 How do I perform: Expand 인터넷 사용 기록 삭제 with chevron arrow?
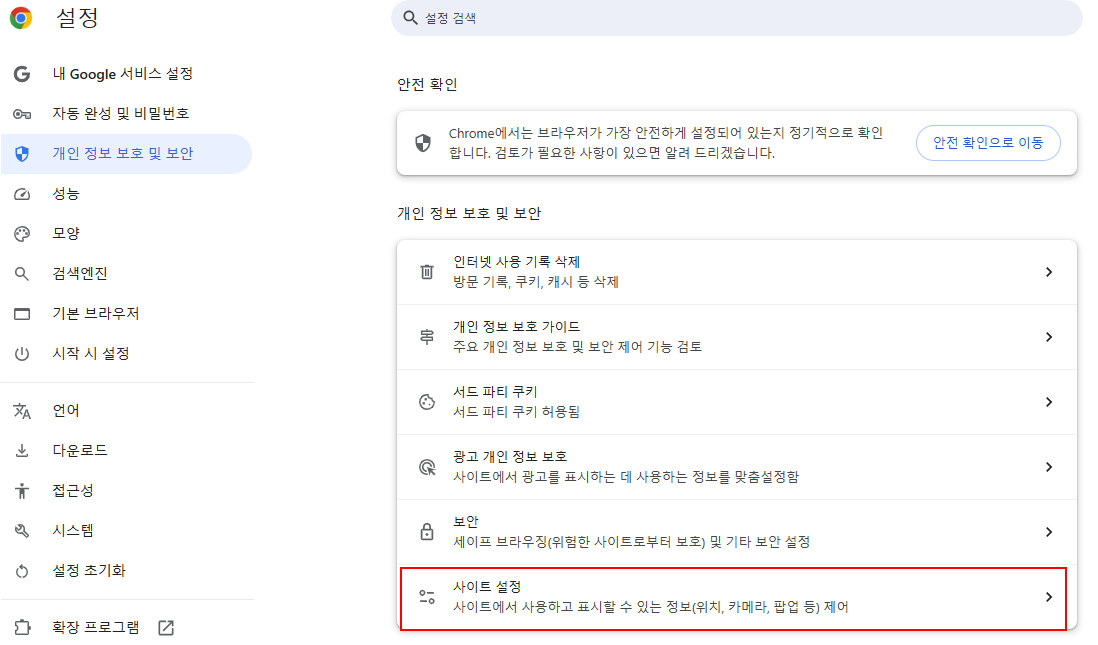1048,272
